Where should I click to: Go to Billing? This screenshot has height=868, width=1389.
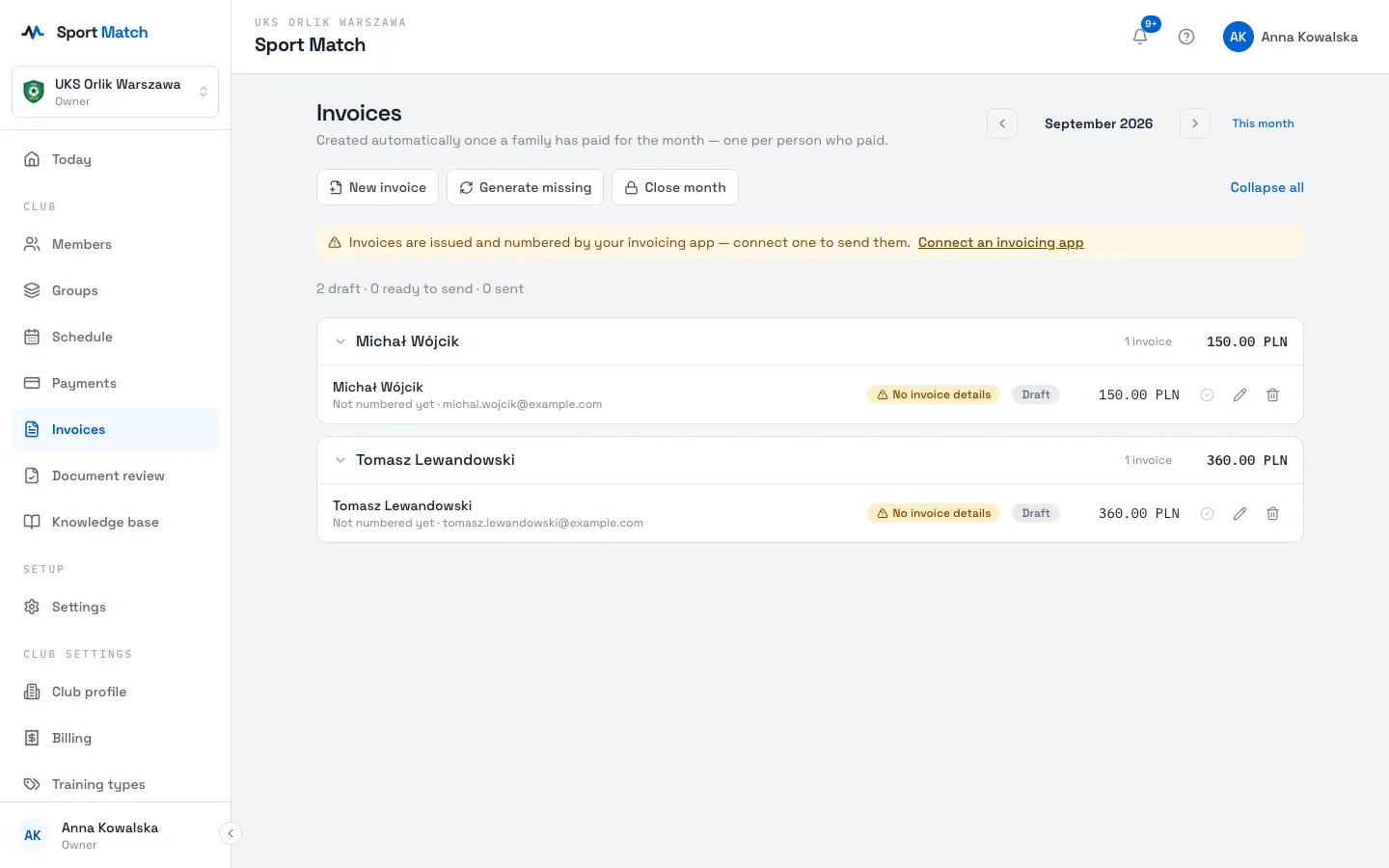[x=116, y=738]
